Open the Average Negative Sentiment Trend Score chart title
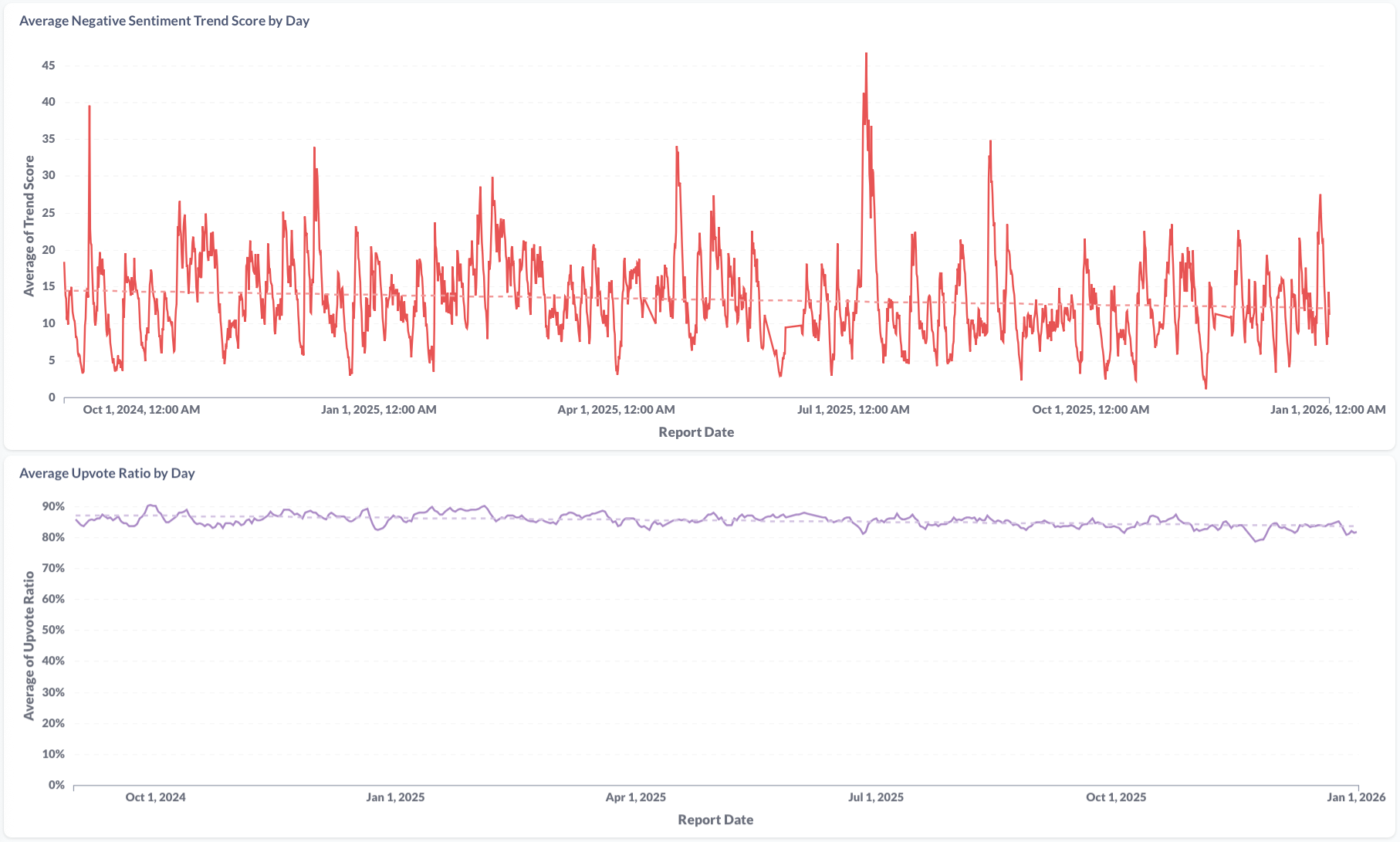The height and width of the screenshot is (842, 1400). [x=164, y=21]
